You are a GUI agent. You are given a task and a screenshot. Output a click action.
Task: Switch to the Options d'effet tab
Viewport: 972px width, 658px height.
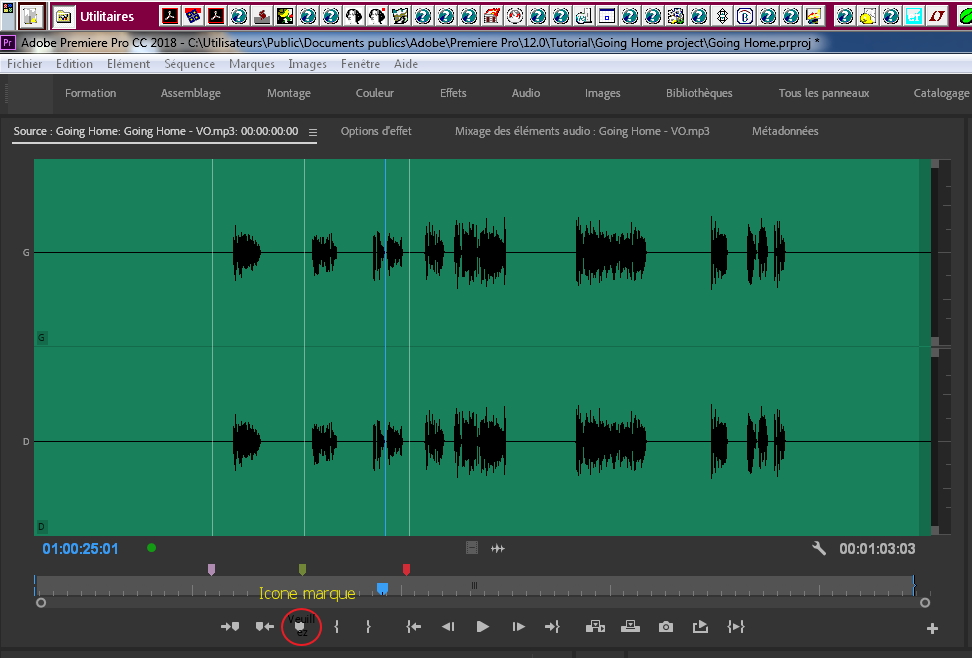[x=376, y=131]
